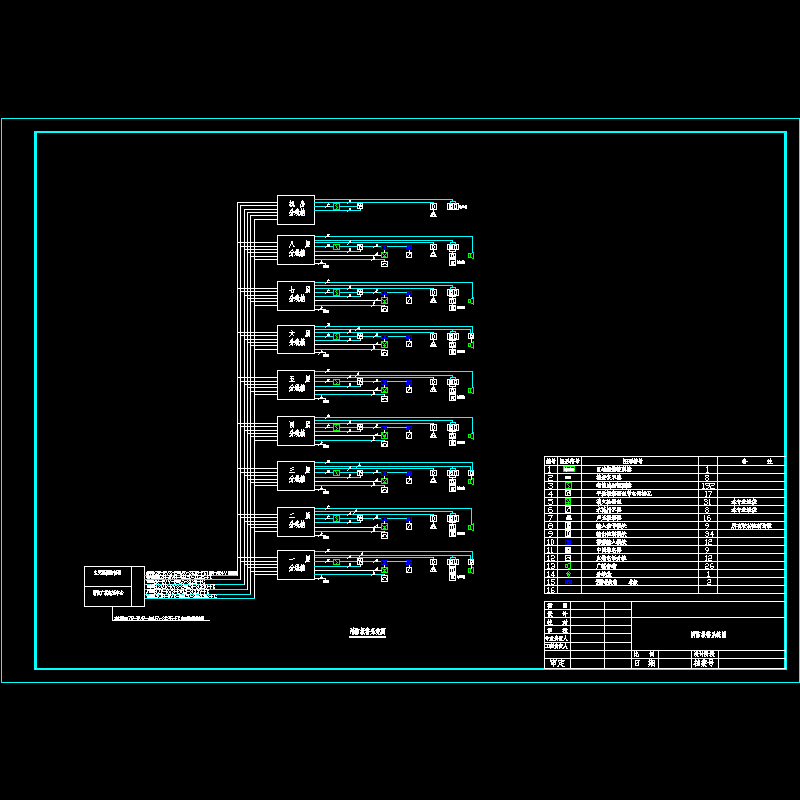Select the topmost machine-room junction box
800x800 pixels.
(x=296, y=210)
